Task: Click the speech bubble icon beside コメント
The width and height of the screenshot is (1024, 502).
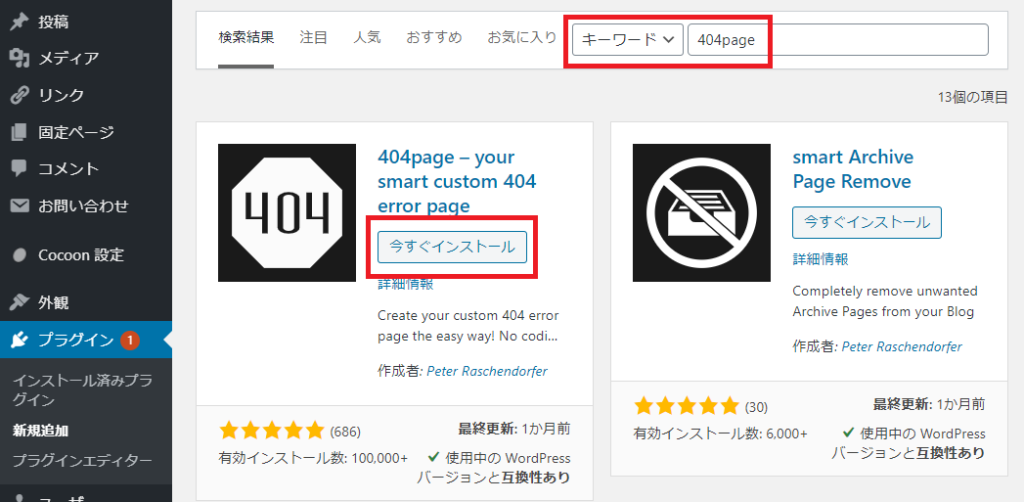Action: click(20, 169)
